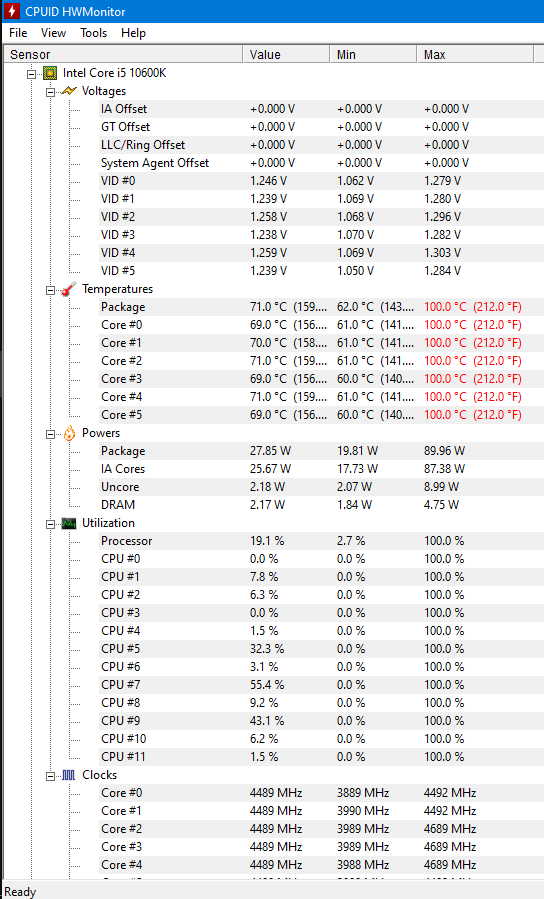Image resolution: width=544 pixels, height=899 pixels.
Task: Click the Utilization graph icon
Action: tap(69, 523)
